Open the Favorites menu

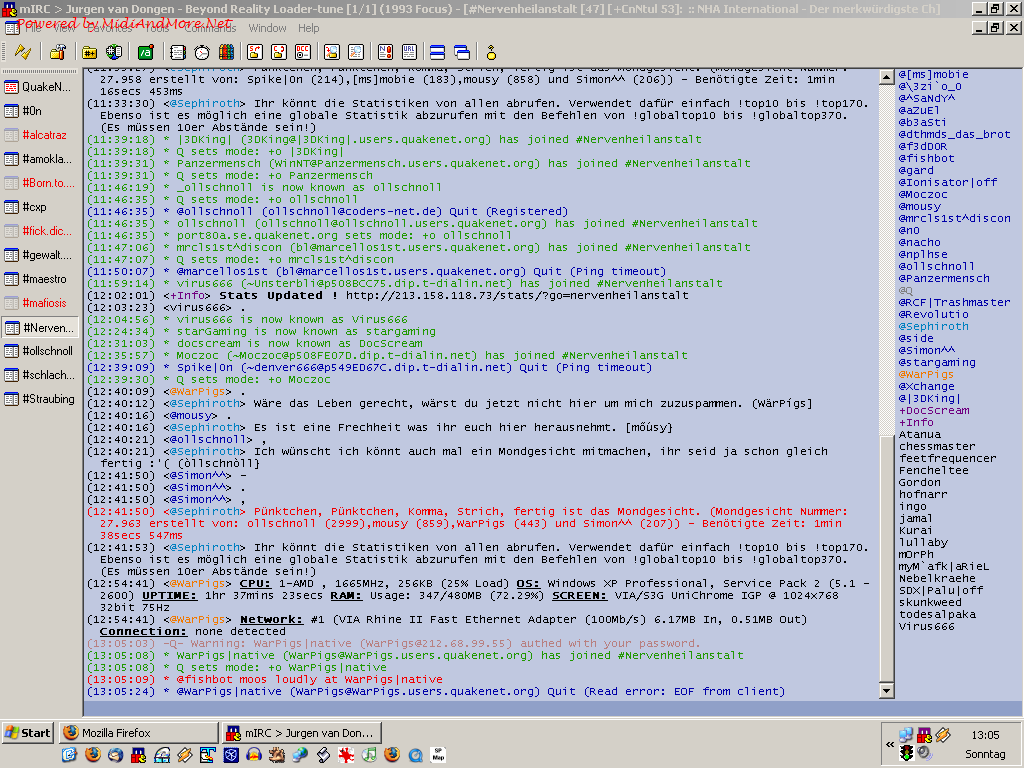(x=110, y=28)
